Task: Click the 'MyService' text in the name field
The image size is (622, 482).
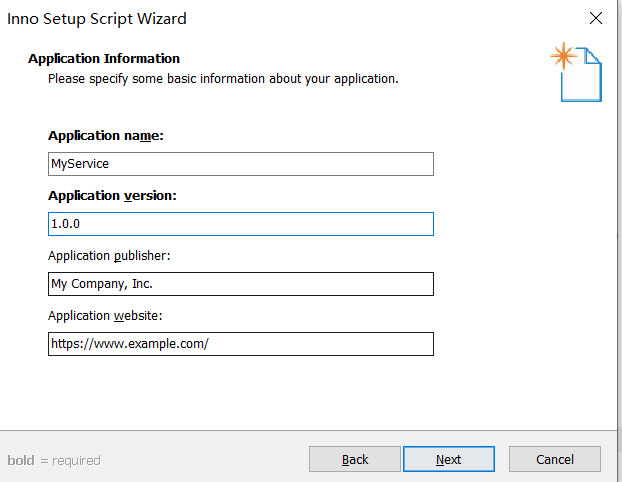Action: (80, 164)
